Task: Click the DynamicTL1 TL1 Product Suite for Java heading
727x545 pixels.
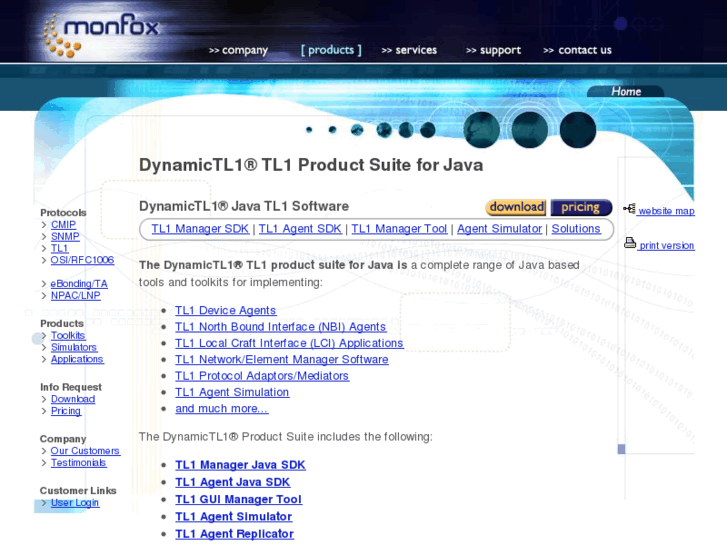Action: [311, 165]
